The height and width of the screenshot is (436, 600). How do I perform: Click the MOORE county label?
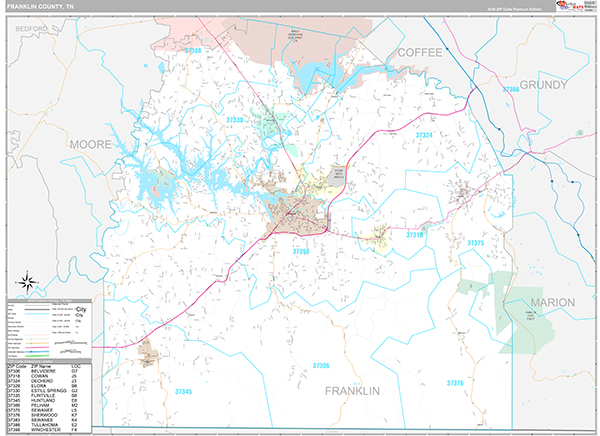click(x=90, y=144)
